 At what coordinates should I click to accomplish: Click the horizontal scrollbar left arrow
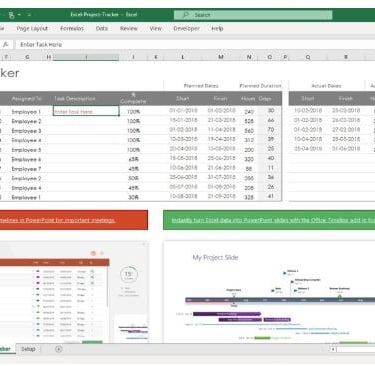[x=333, y=349]
